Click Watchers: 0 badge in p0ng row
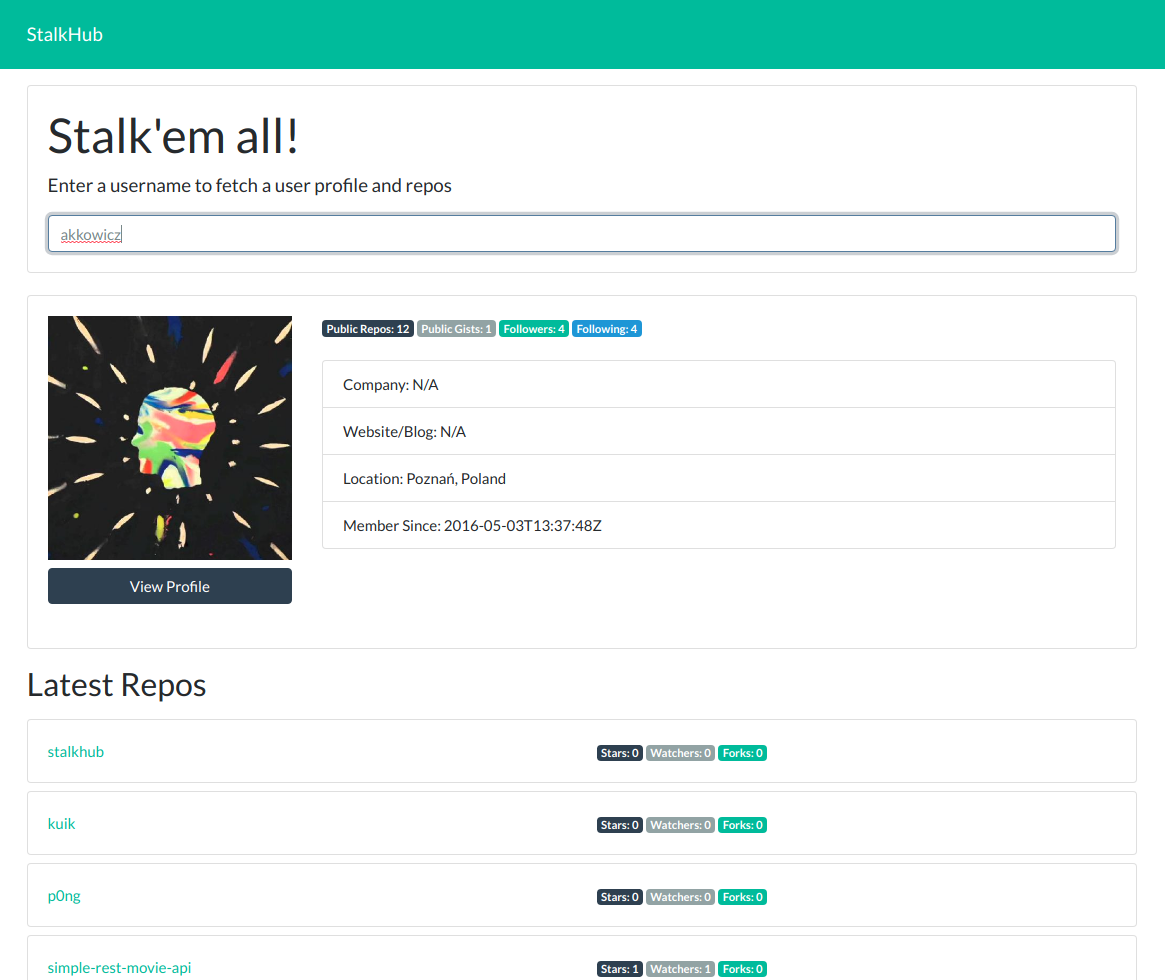1165x980 pixels. tap(681, 898)
